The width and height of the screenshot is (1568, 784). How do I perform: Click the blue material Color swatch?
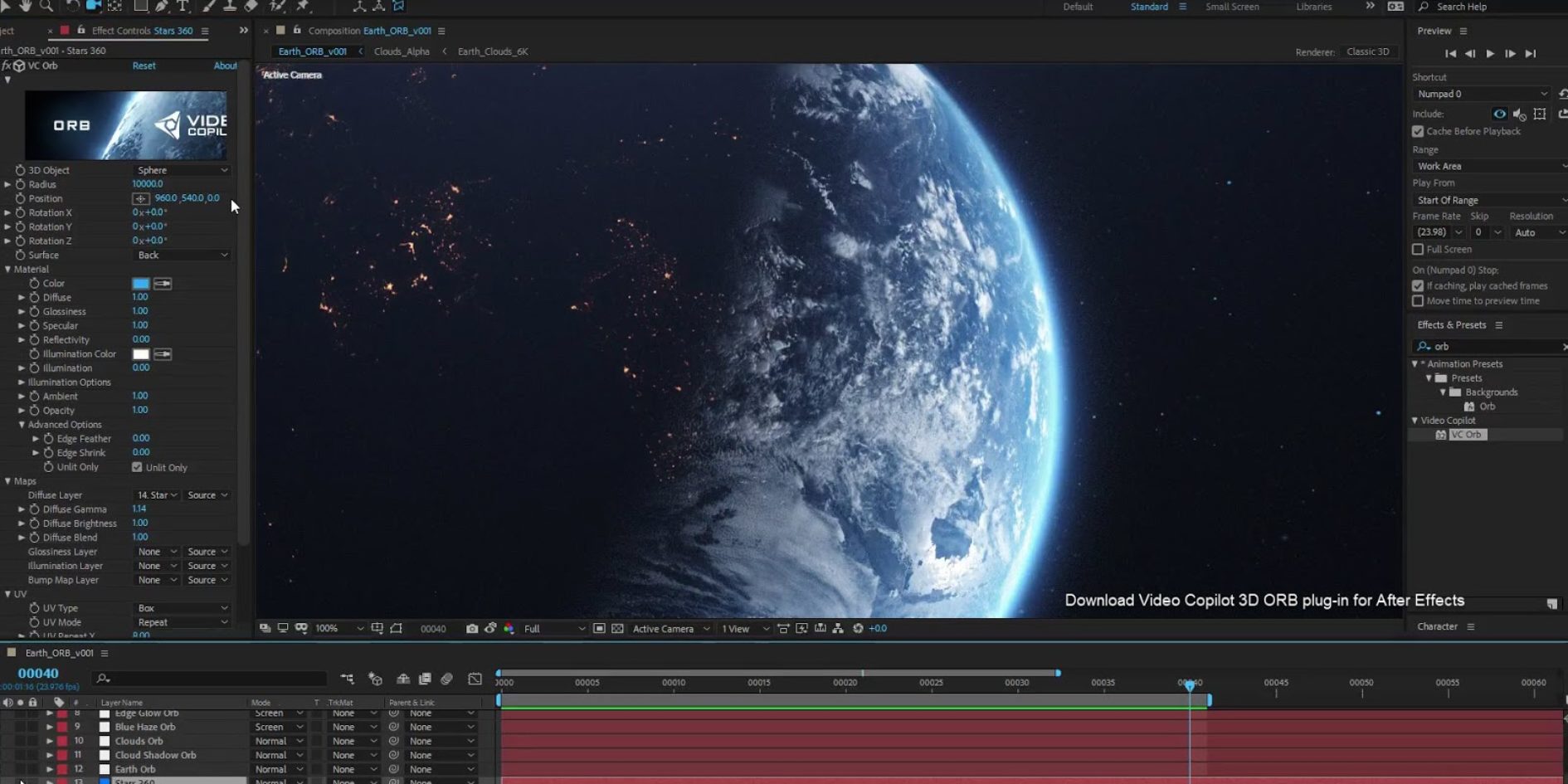coord(141,284)
